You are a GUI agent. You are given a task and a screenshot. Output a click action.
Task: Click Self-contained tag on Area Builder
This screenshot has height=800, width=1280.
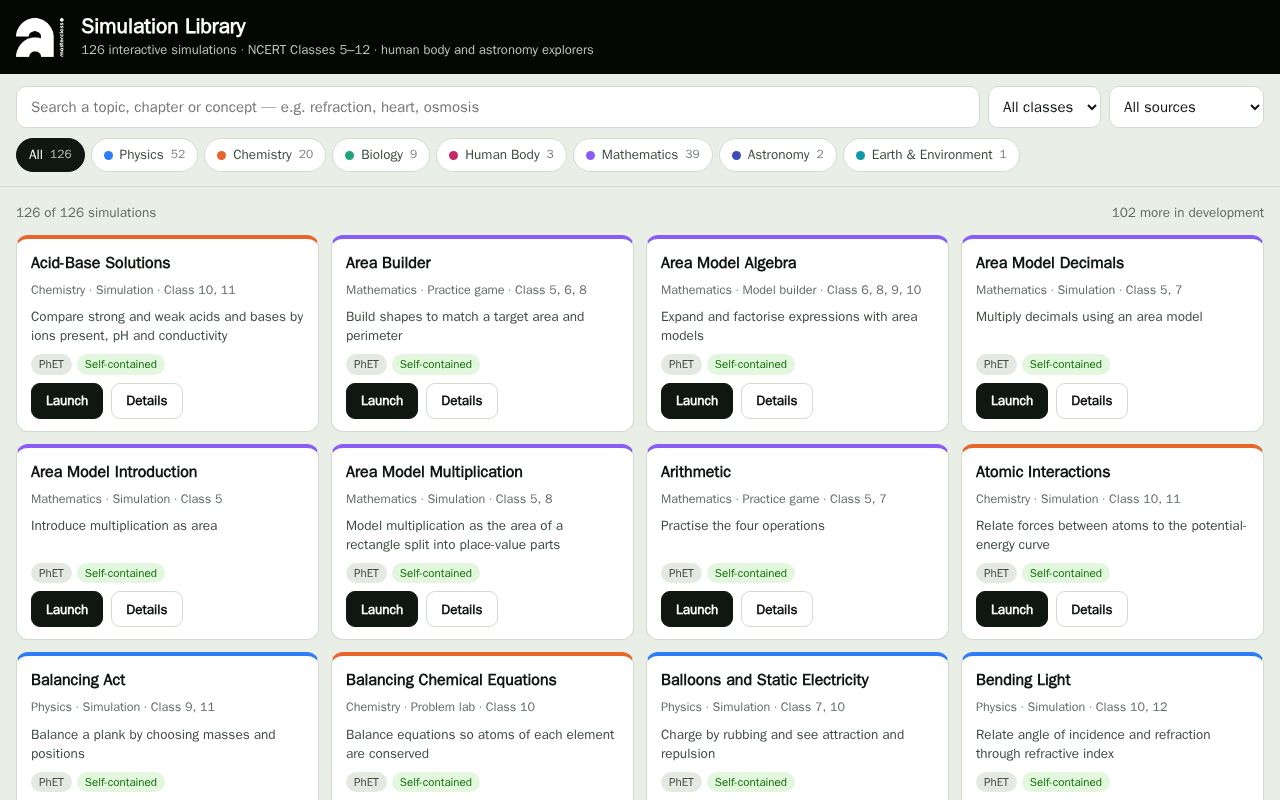click(436, 365)
